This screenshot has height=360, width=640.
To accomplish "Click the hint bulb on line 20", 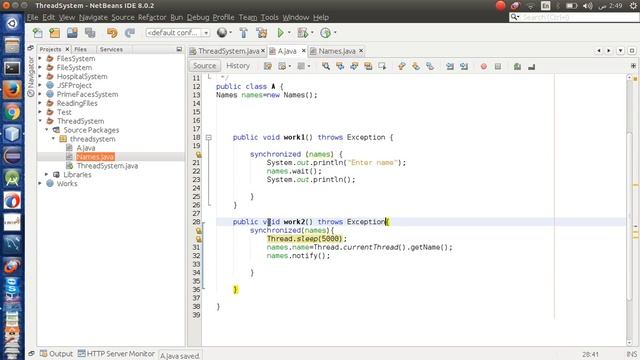I will (198, 154).
